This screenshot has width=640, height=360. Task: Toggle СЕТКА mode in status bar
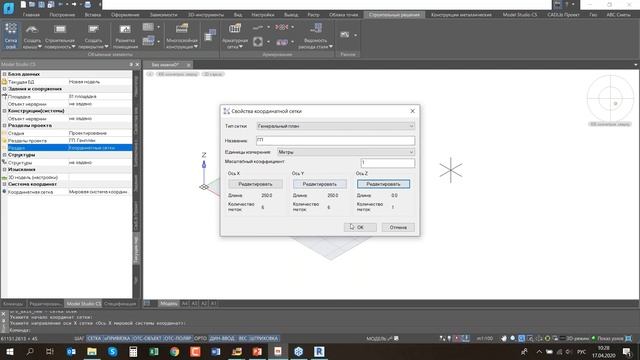point(94,338)
